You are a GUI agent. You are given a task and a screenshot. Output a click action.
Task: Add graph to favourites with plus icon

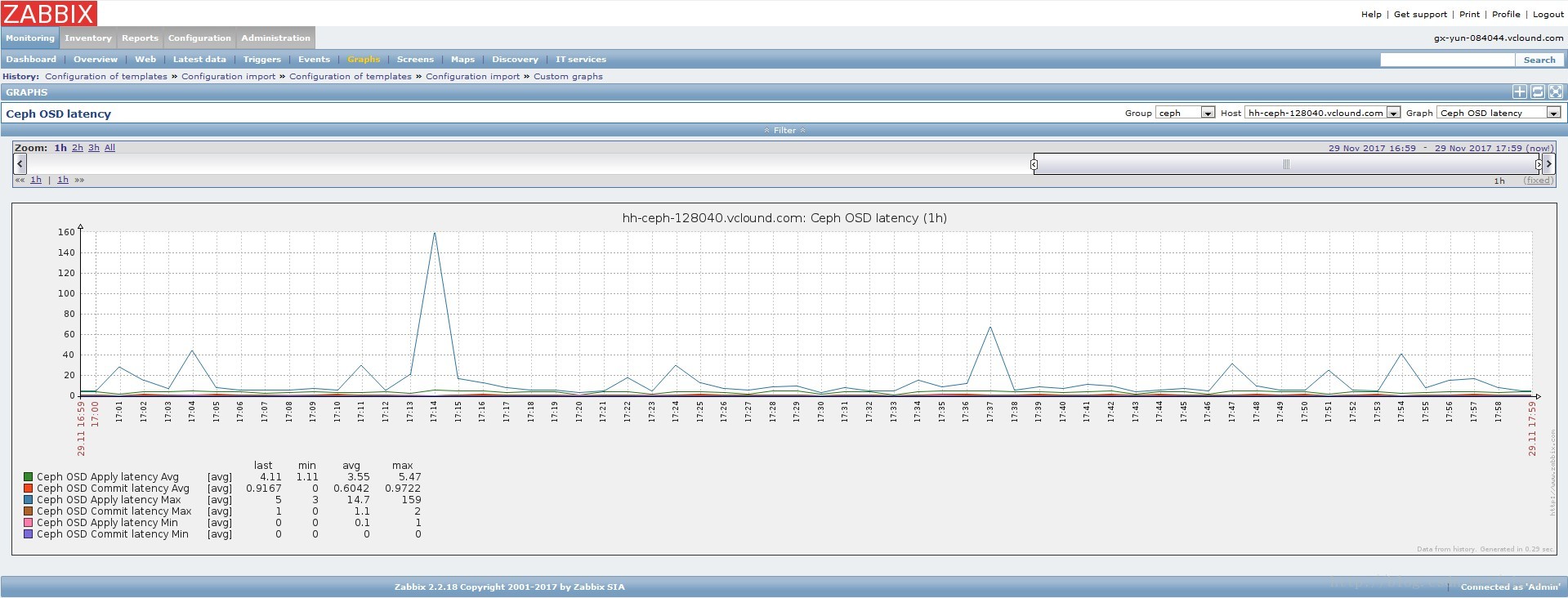point(1519,92)
